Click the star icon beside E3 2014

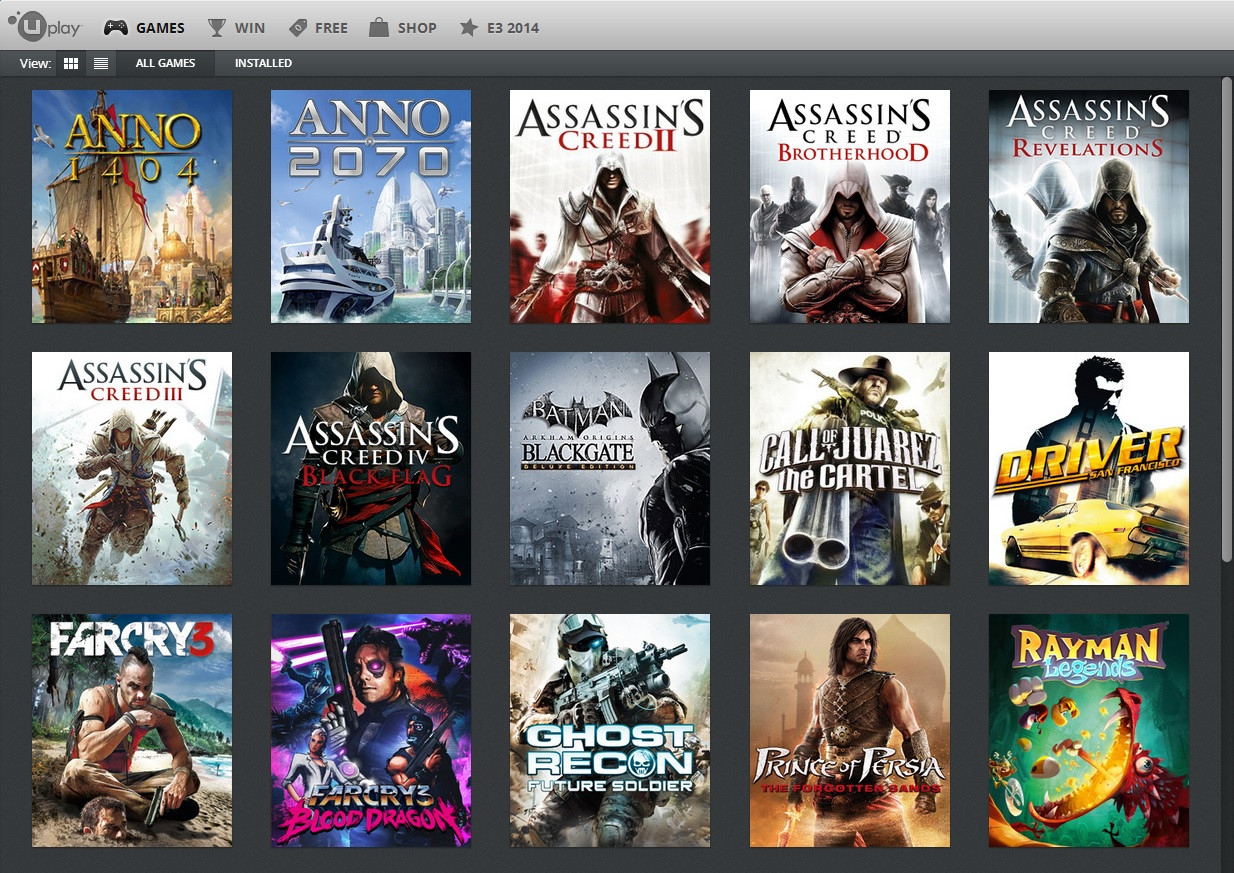[x=468, y=28]
